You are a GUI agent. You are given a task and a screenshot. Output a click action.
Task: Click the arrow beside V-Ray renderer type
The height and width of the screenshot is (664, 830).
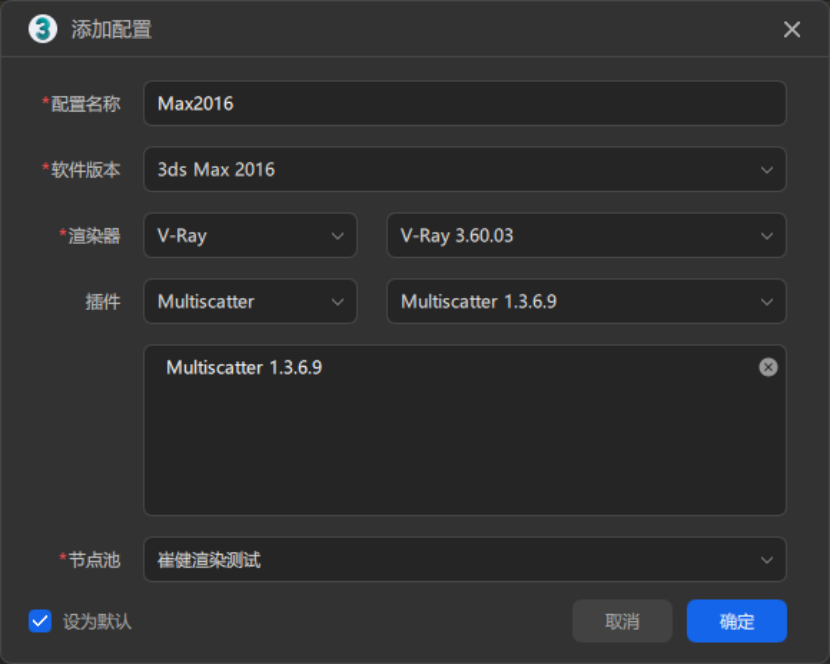pyautogui.click(x=337, y=236)
